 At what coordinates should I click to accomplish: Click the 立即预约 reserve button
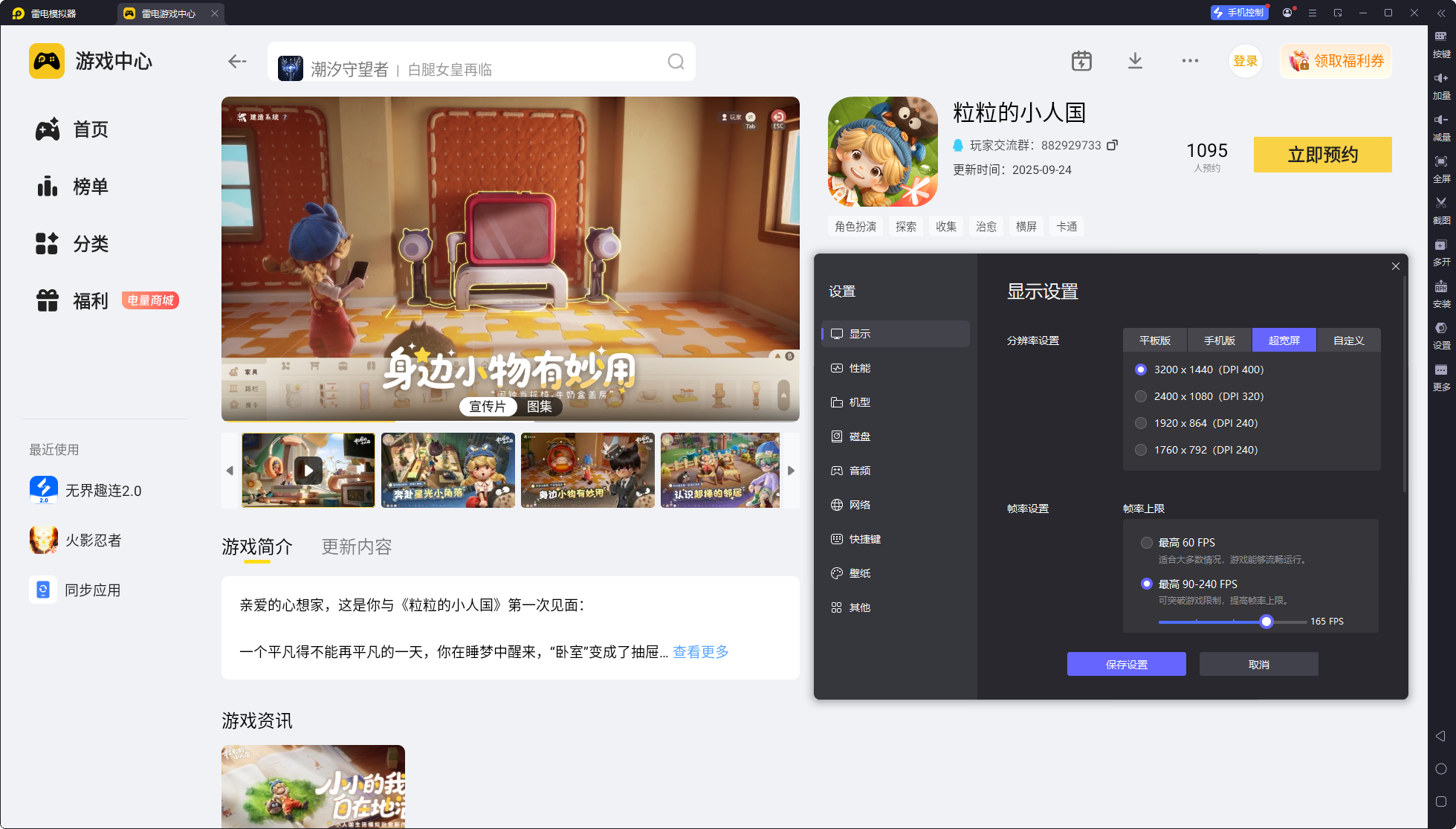point(1322,155)
